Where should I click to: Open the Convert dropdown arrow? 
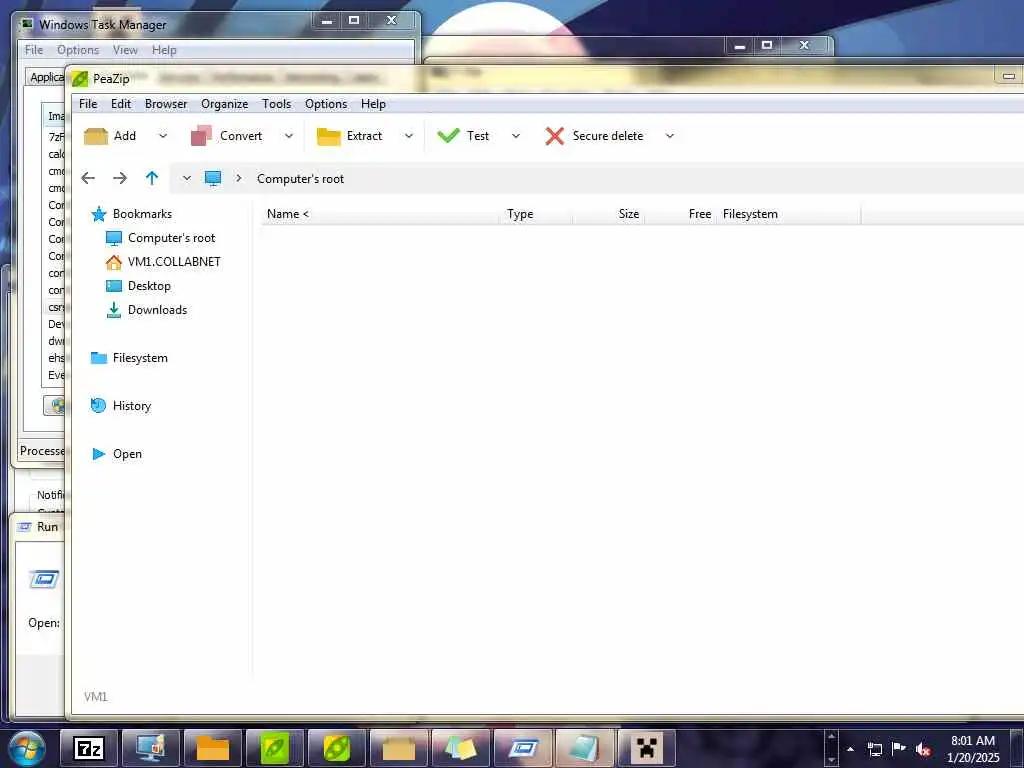289,136
